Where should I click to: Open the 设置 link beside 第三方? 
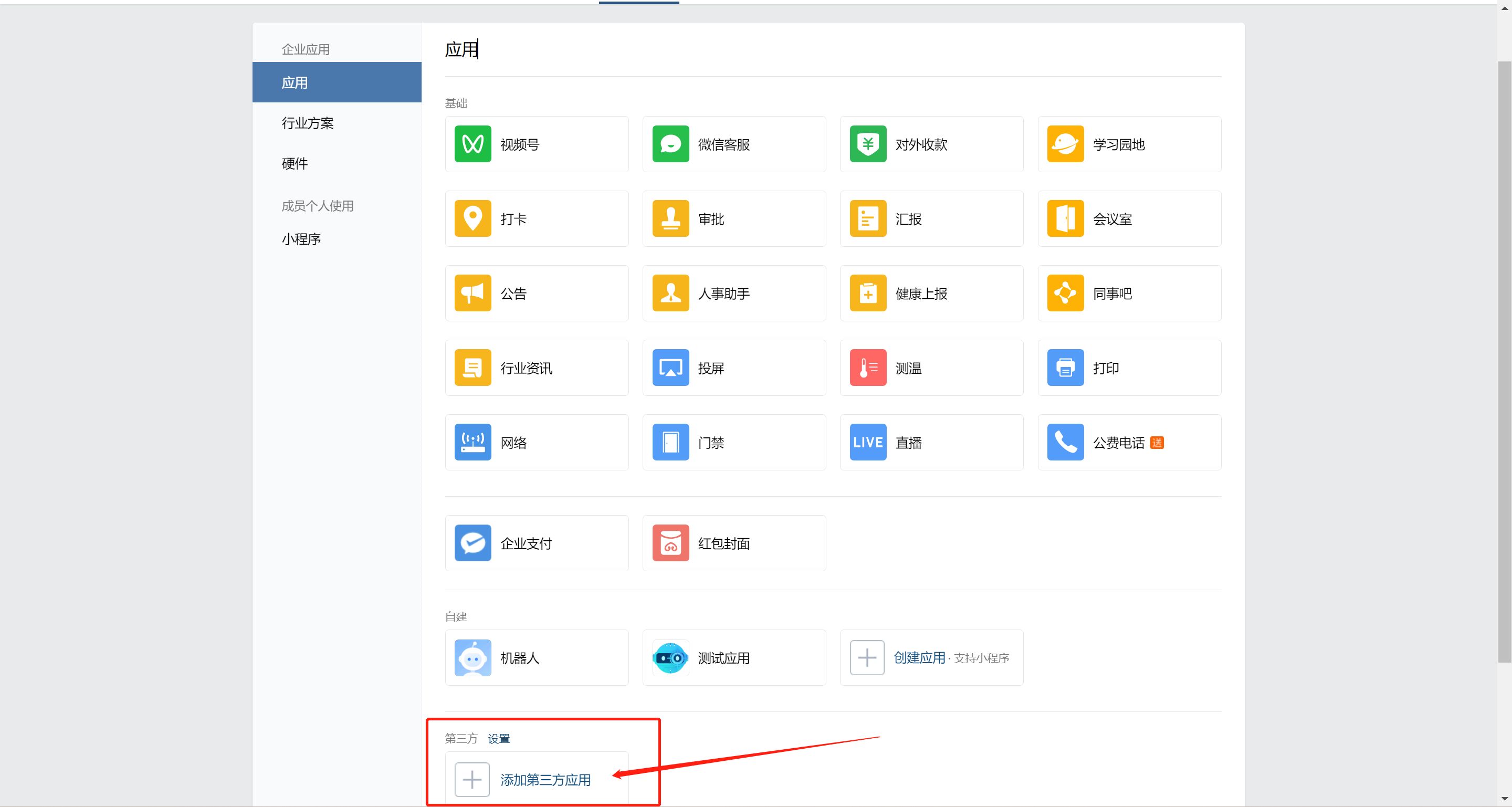coord(499,738)
